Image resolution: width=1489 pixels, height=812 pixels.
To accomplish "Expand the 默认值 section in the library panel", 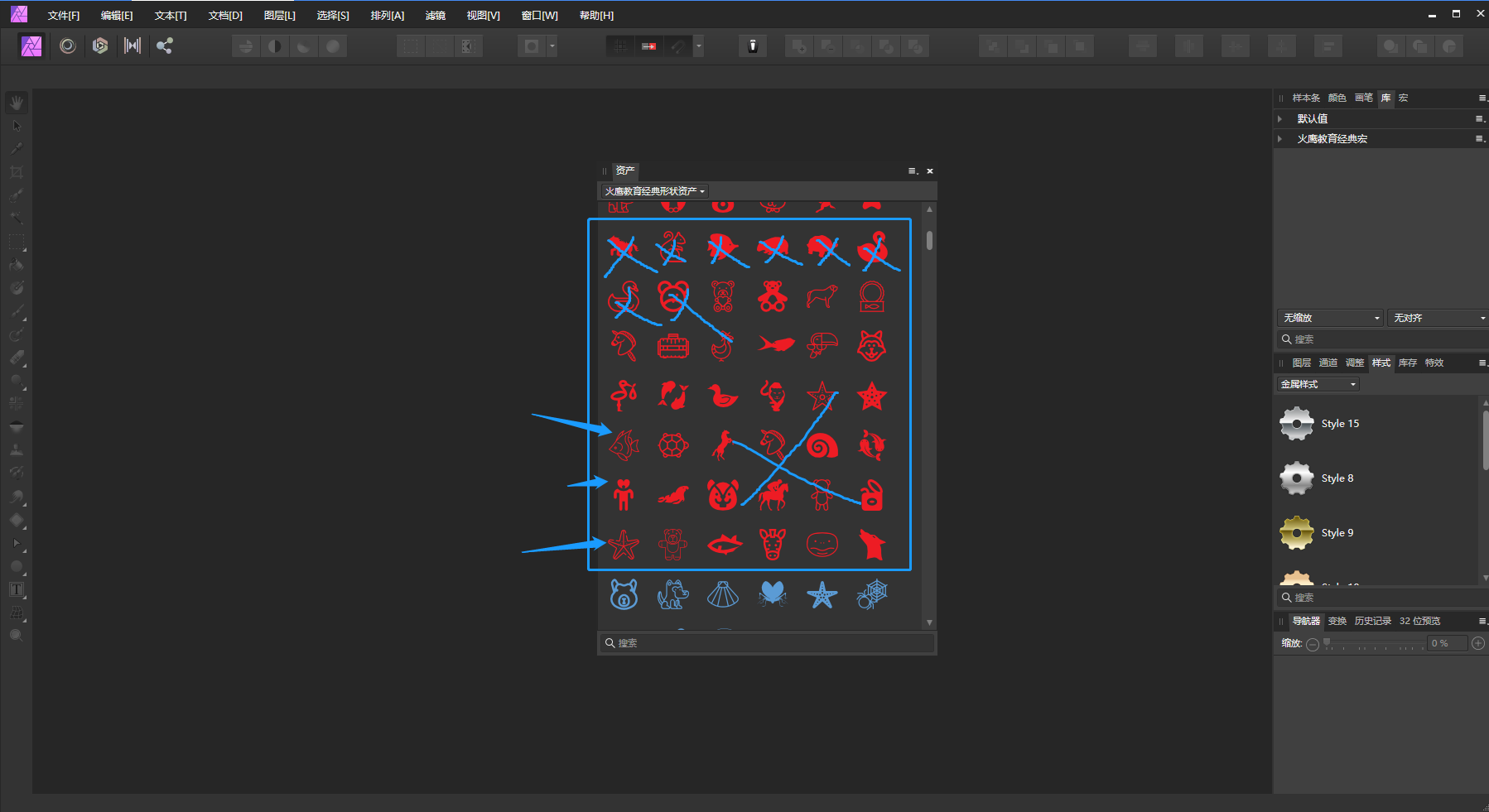I will click(x=1282, y=118).
